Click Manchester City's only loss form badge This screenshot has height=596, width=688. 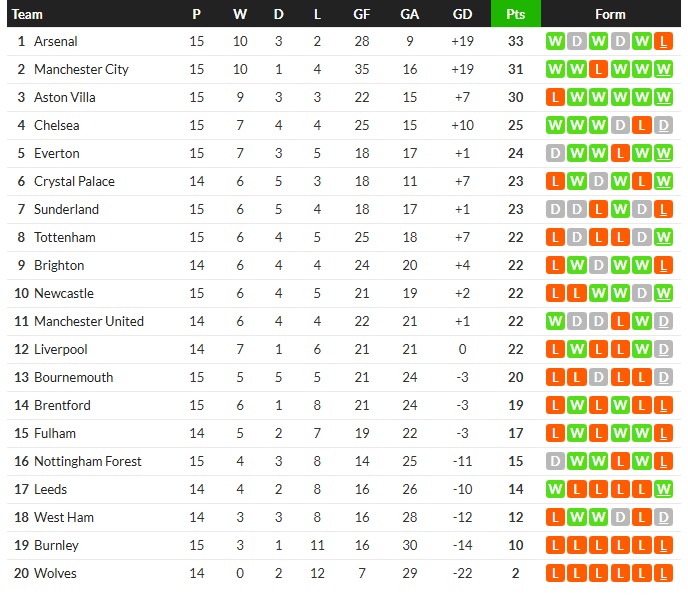click(598, 70)
